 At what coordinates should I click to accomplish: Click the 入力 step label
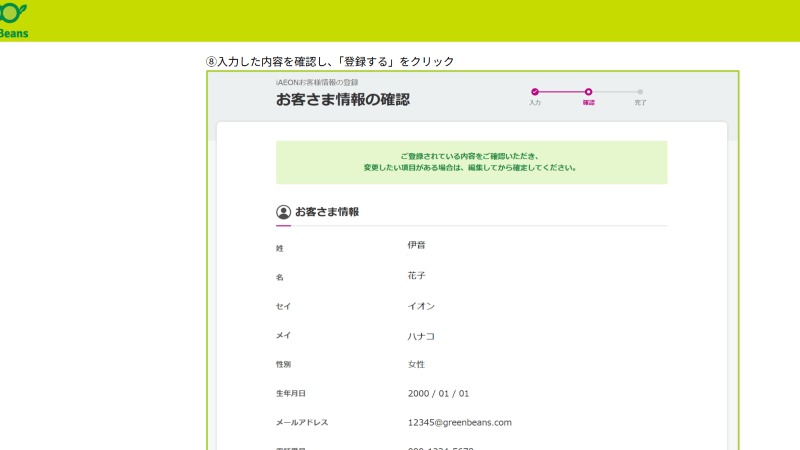[x=535, y=103]
